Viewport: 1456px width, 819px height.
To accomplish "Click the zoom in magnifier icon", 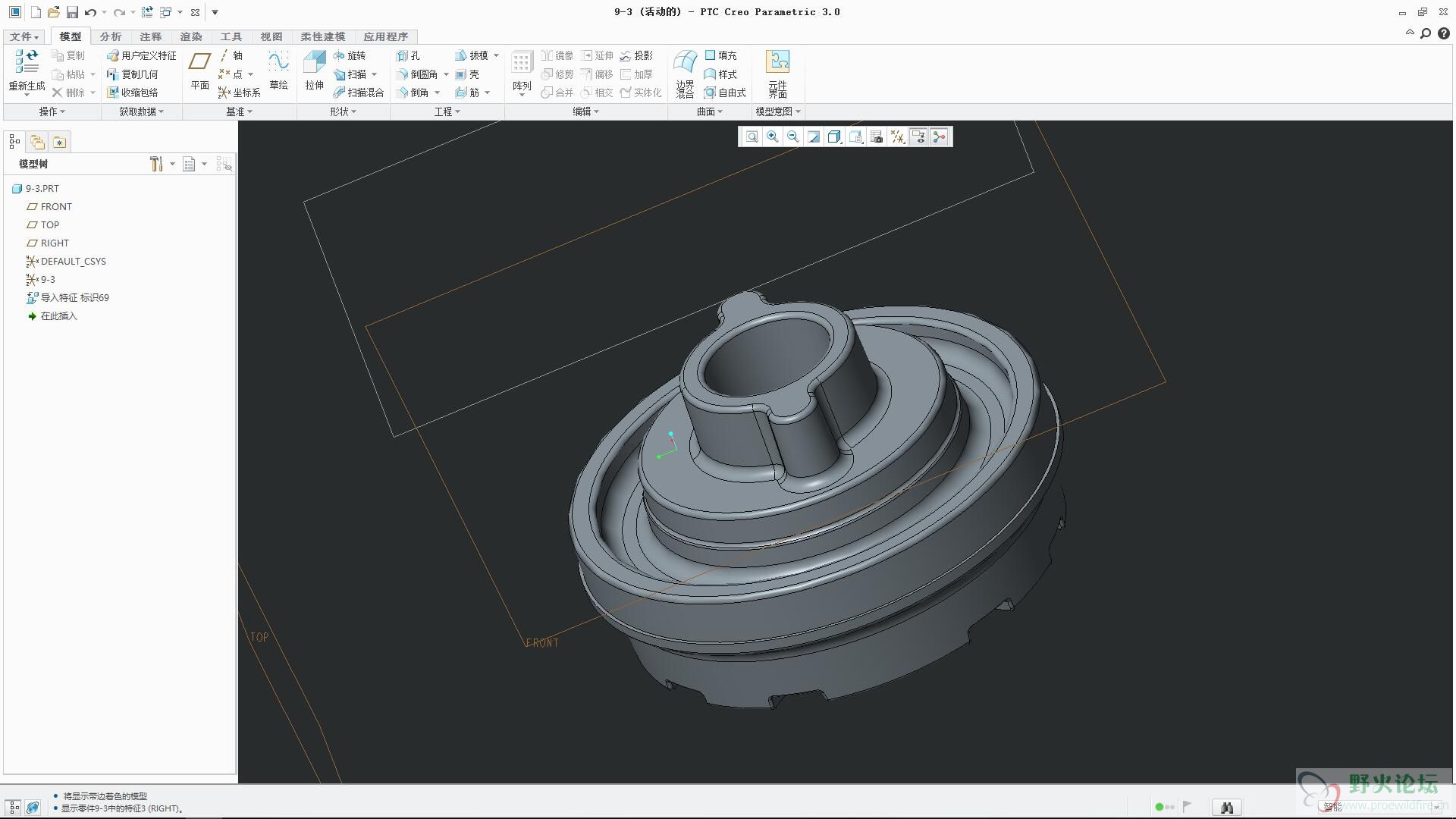I will click(772, 136).
